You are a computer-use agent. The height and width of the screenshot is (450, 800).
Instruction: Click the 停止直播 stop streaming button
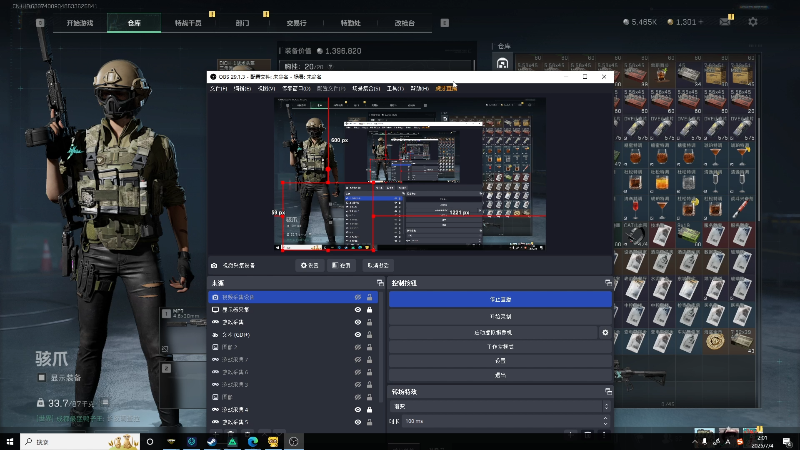click(500, 299)
